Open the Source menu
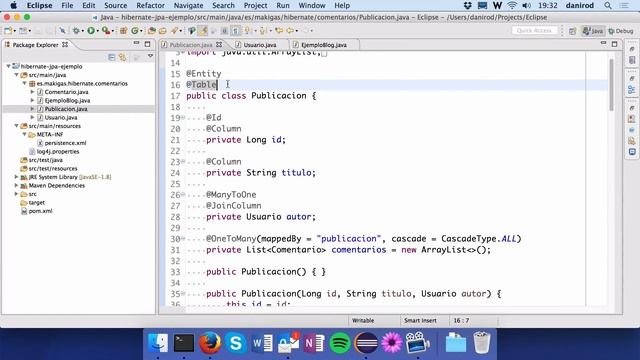 pos(116,6)
